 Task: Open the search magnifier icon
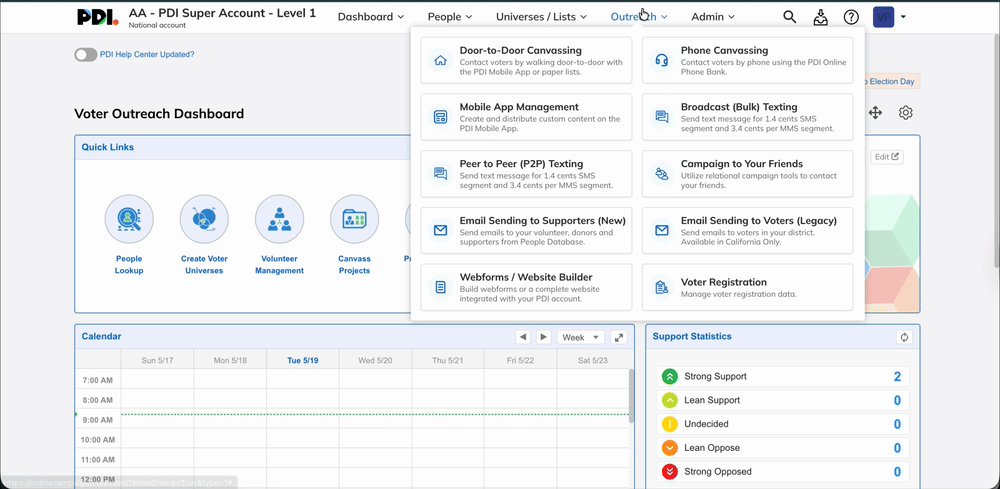pos(790,17)
